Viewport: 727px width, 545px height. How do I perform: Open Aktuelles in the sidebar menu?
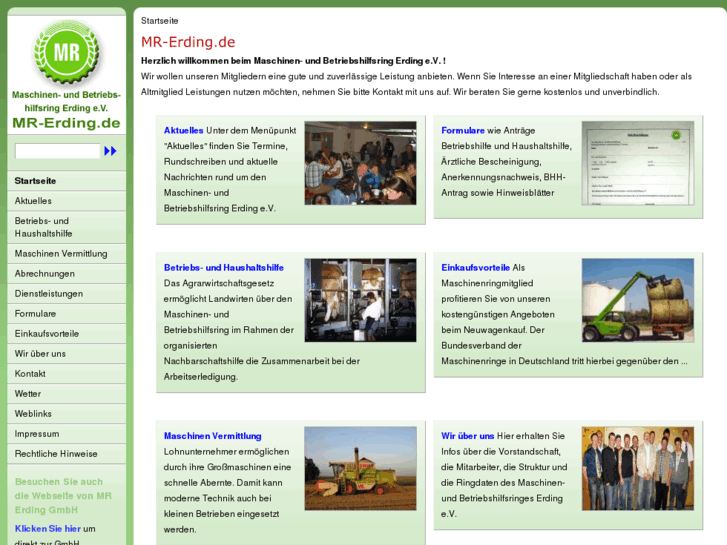(67, 201)
